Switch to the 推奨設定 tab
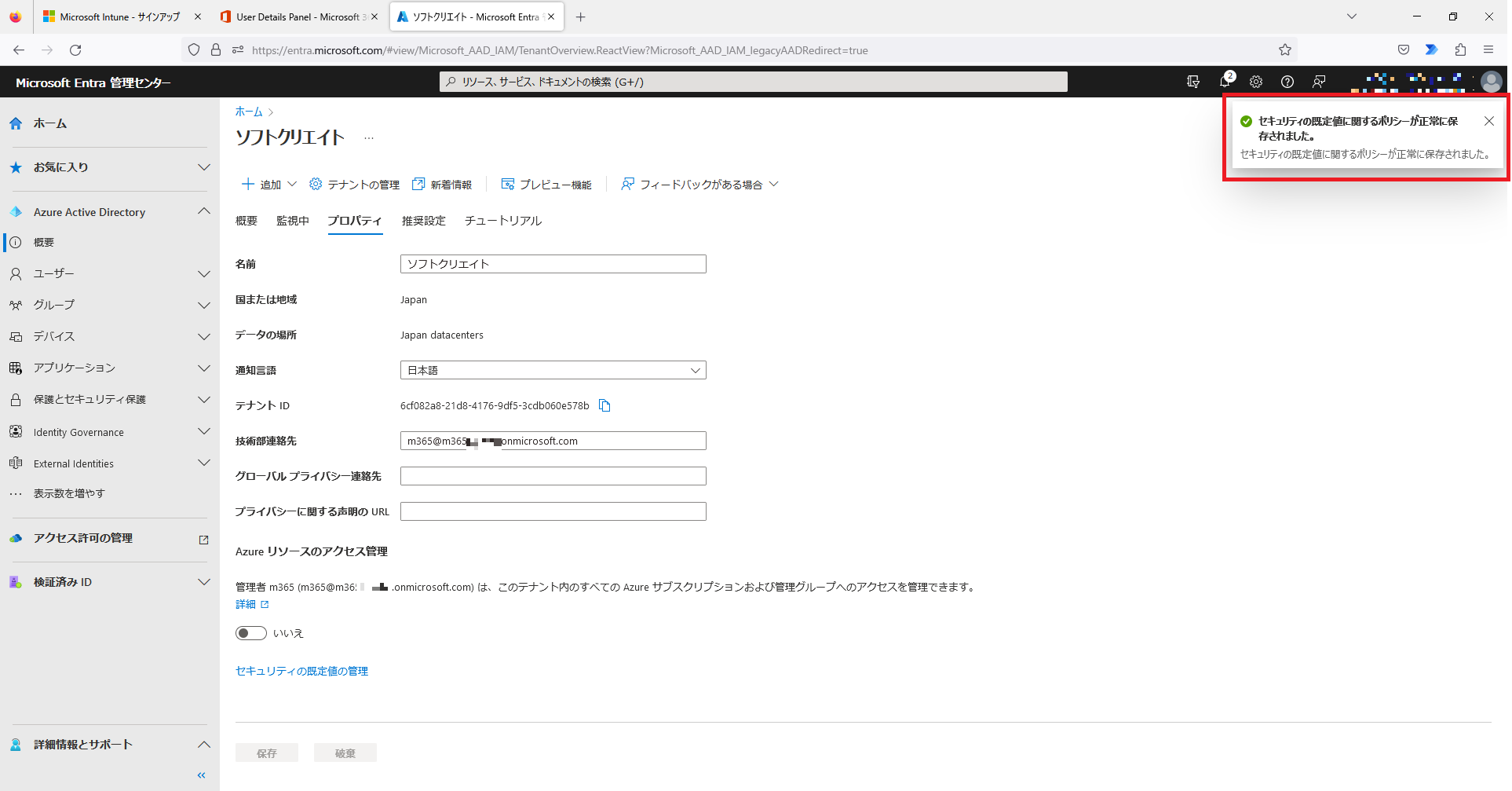This screenshot has width=1512, height=791. click(x=424, y=221)
